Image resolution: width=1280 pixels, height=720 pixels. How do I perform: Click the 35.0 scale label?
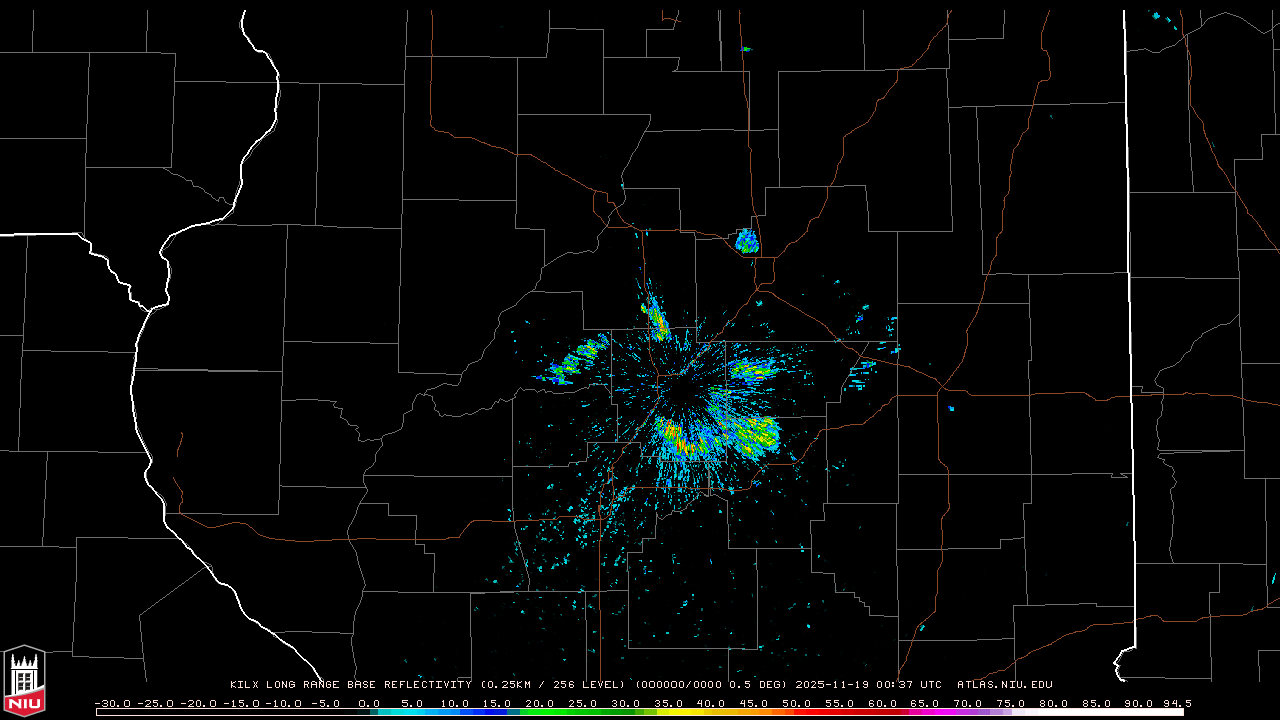[x=669, y=703]
